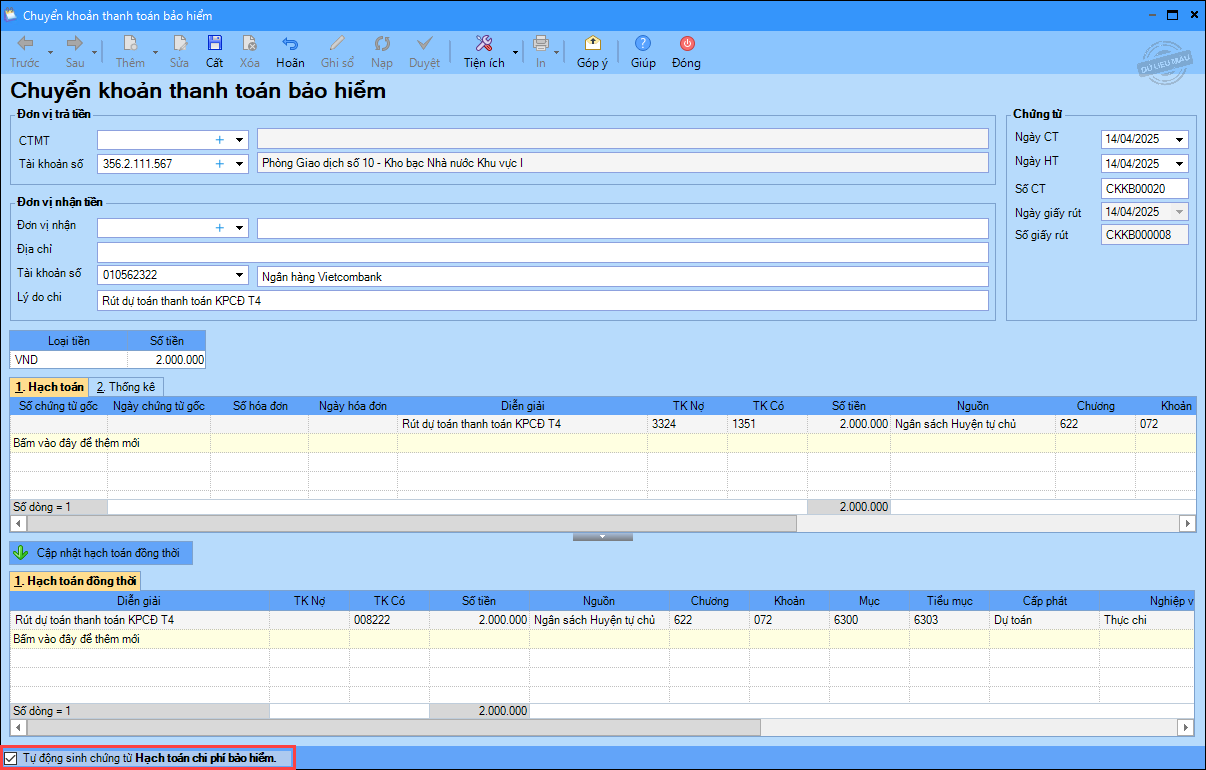Expand Đơn vị nhận dropdown list
The image size is (1206, 770).
point(239,228)
